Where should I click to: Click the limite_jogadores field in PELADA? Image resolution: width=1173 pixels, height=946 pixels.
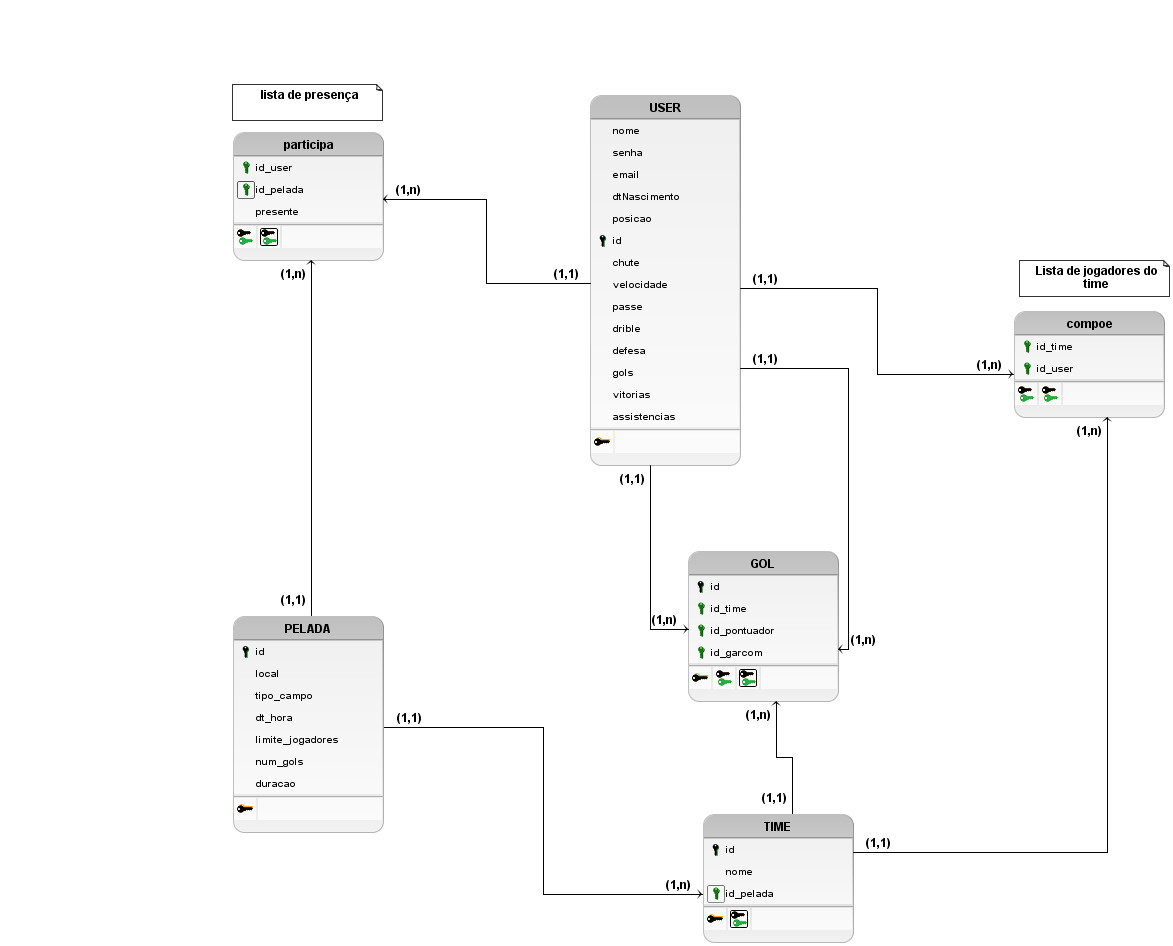click(x=296, y=740)
